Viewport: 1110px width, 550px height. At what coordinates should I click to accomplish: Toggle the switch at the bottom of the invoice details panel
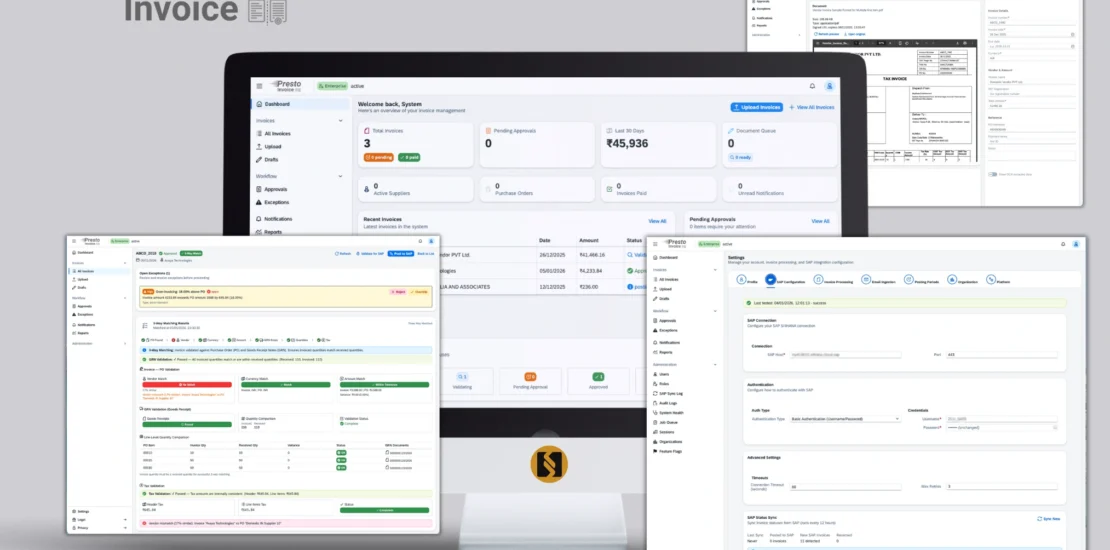[992, 174]
